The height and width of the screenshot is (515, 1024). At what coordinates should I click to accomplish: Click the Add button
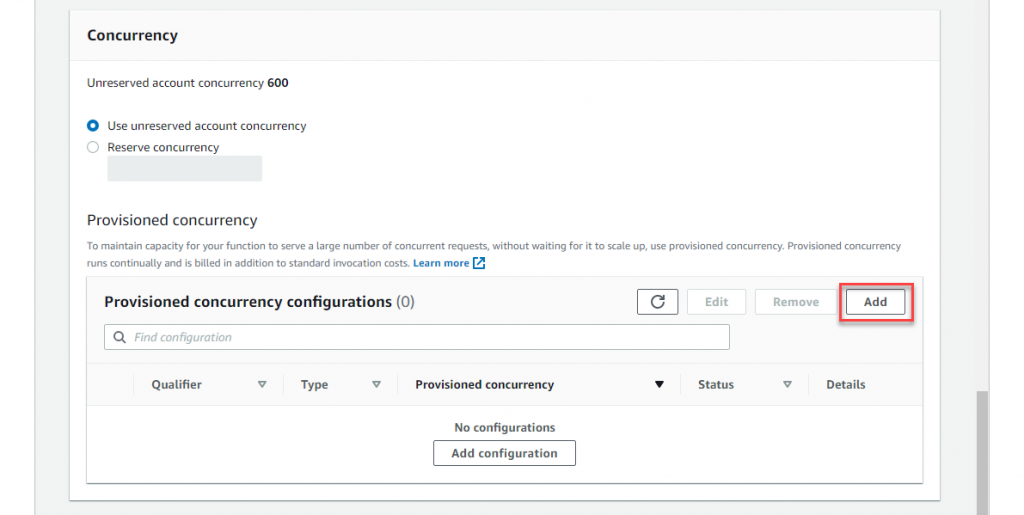point(875,302)
